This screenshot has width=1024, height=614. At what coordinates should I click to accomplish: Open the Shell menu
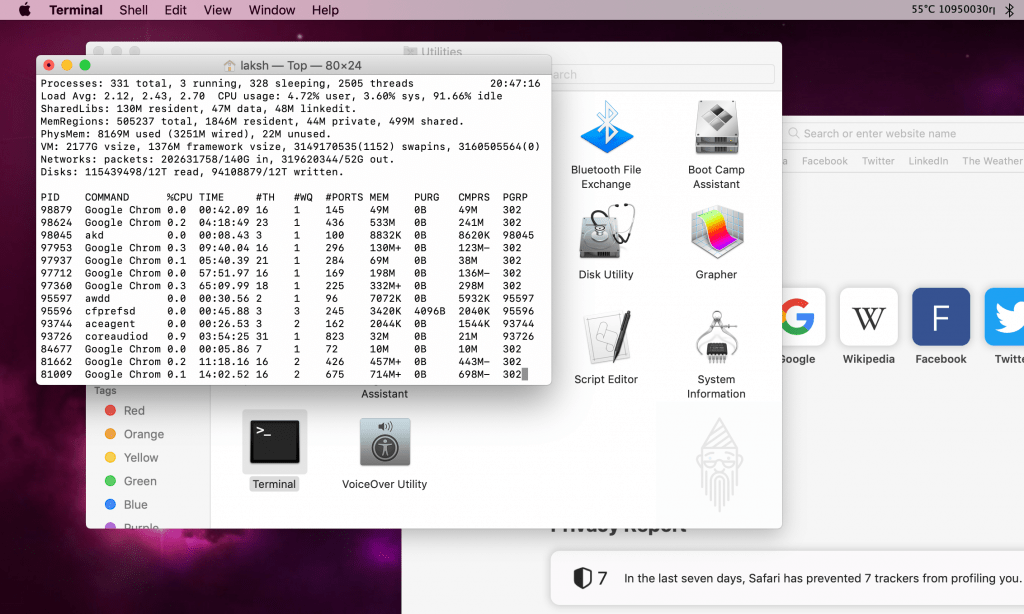133,10
